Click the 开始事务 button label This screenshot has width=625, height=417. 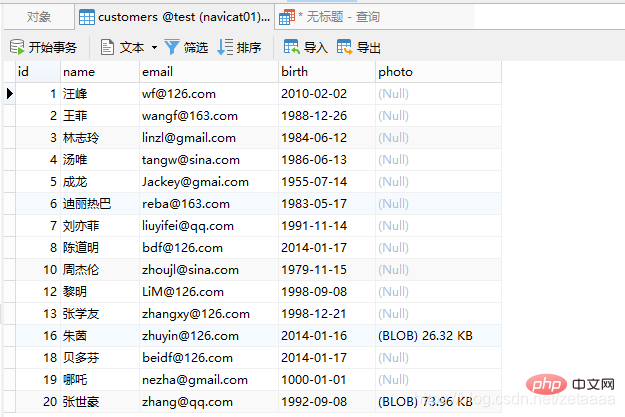pos(53,47)
